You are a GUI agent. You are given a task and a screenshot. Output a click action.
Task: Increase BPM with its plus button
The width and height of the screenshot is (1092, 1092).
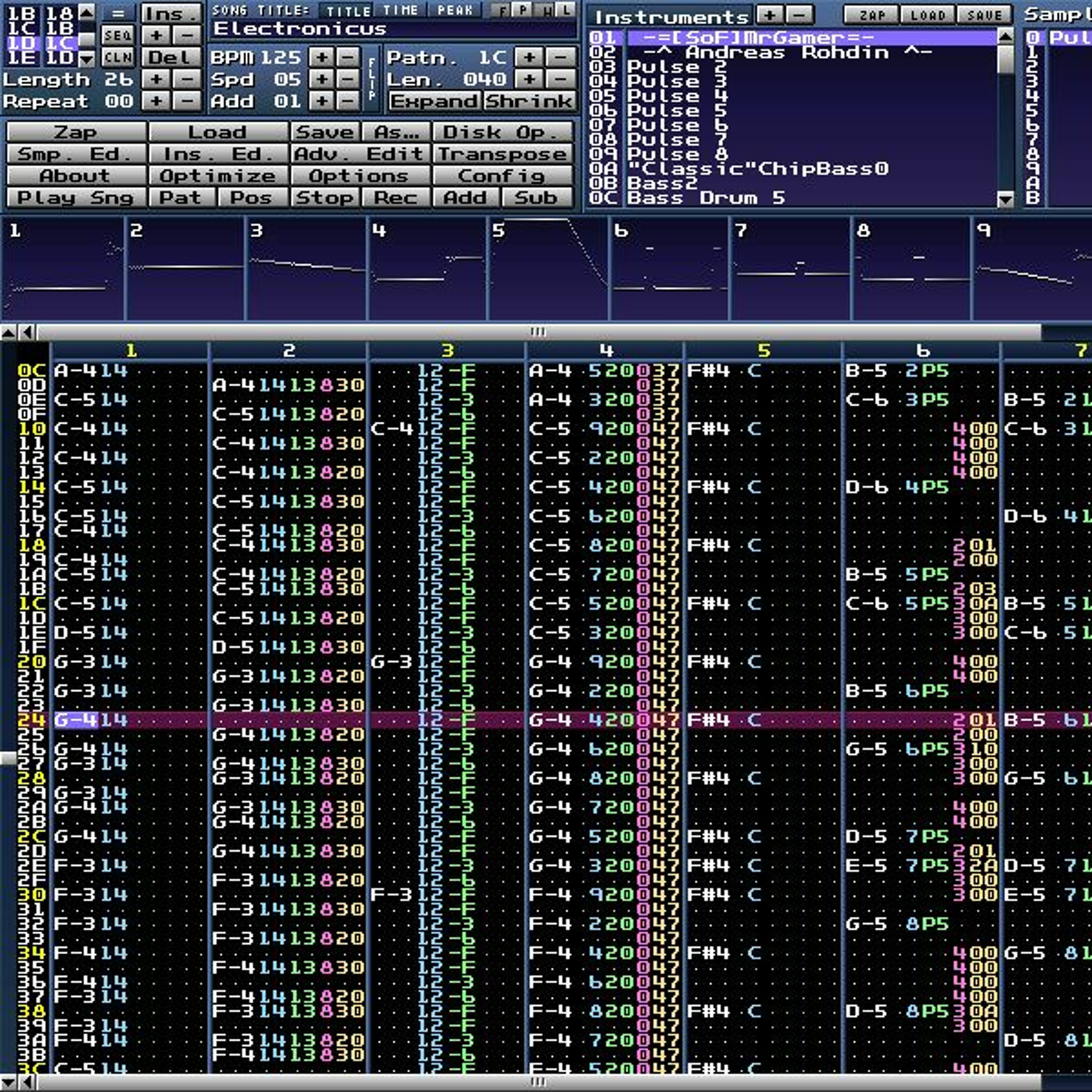[322, 57]
